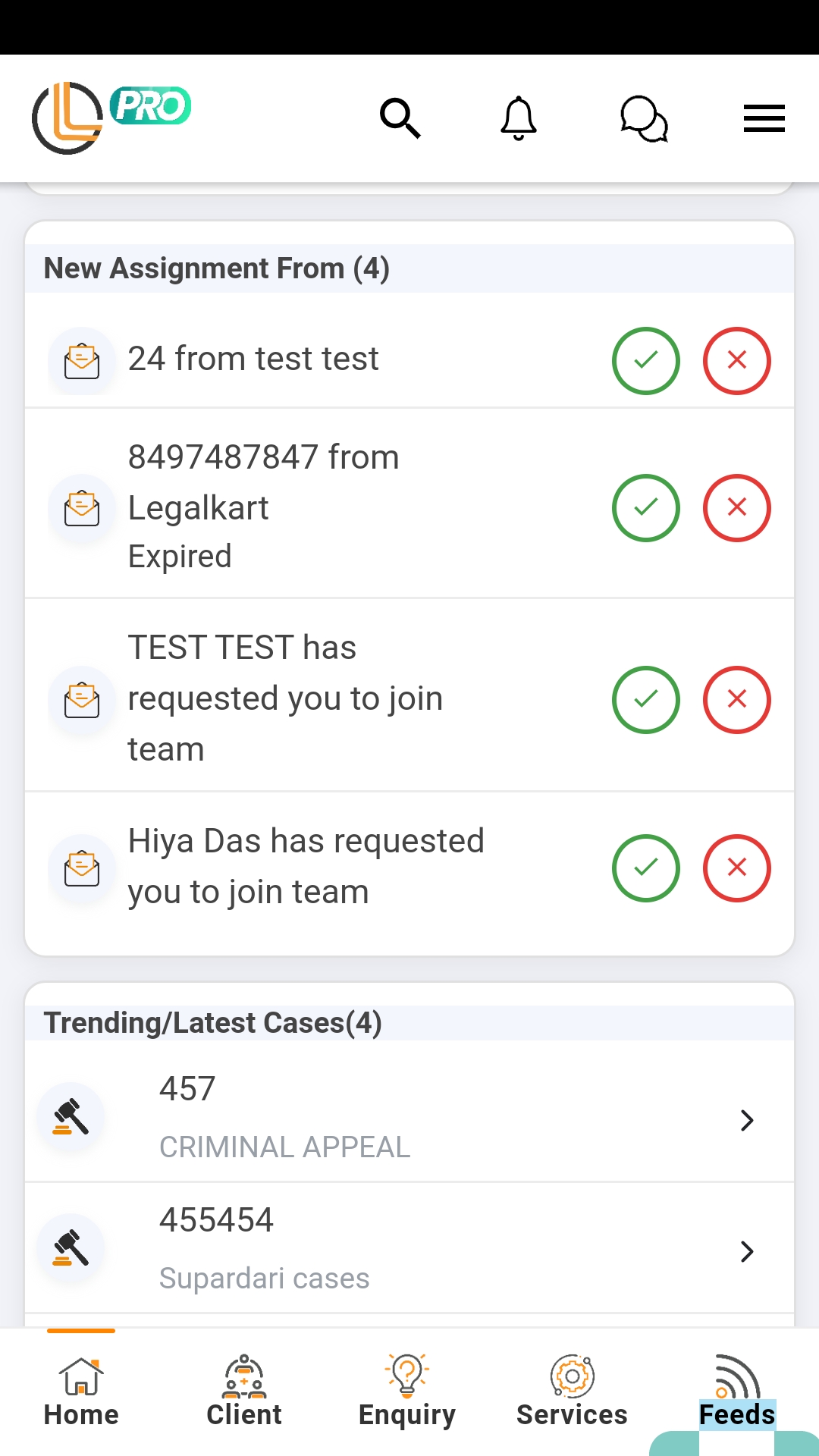Expand case 455454 Supardari cases chevron
This screenshot has width=819, height=1456.
747,1251
